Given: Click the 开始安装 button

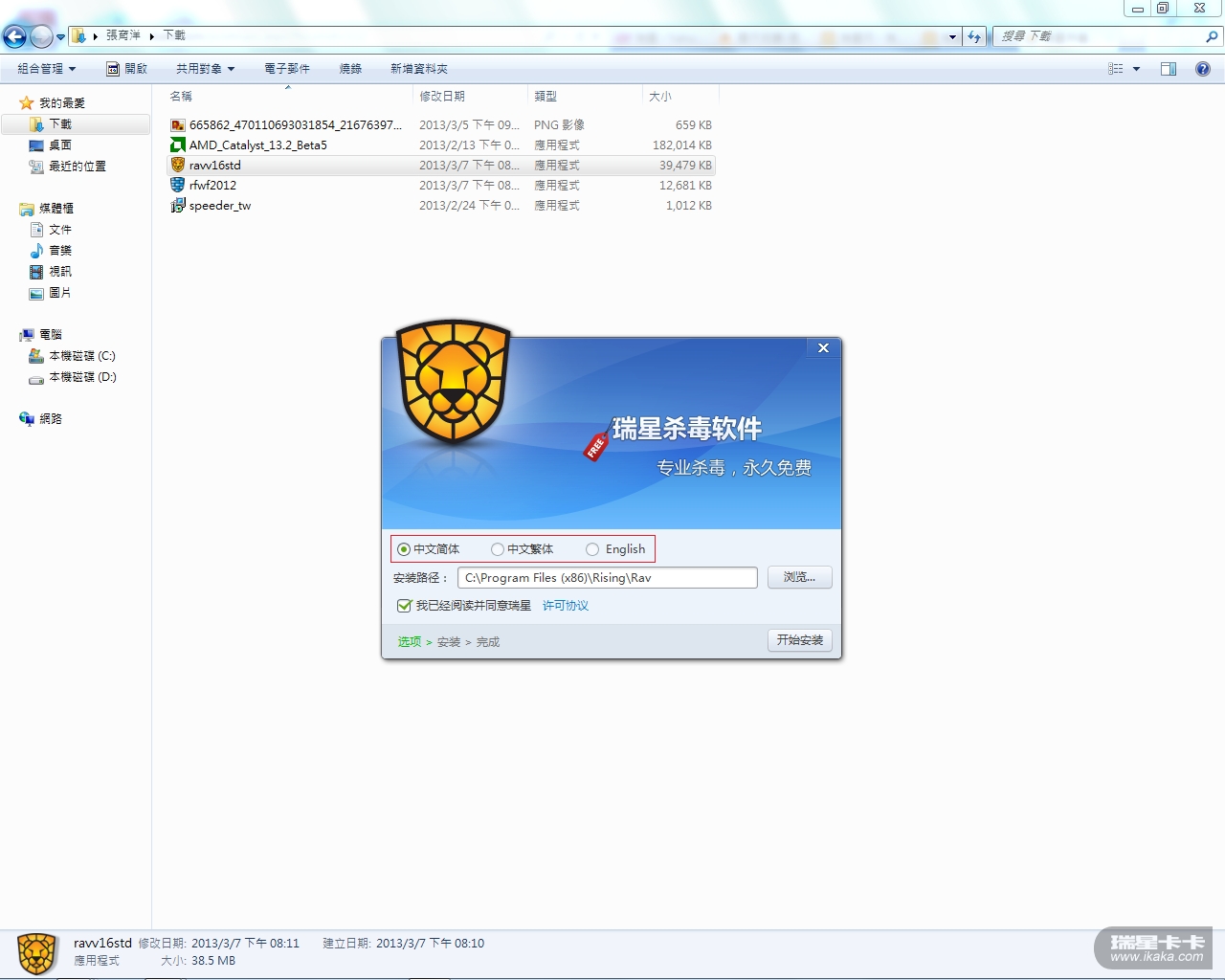Looking at the screenshot, I should [800, 640].
